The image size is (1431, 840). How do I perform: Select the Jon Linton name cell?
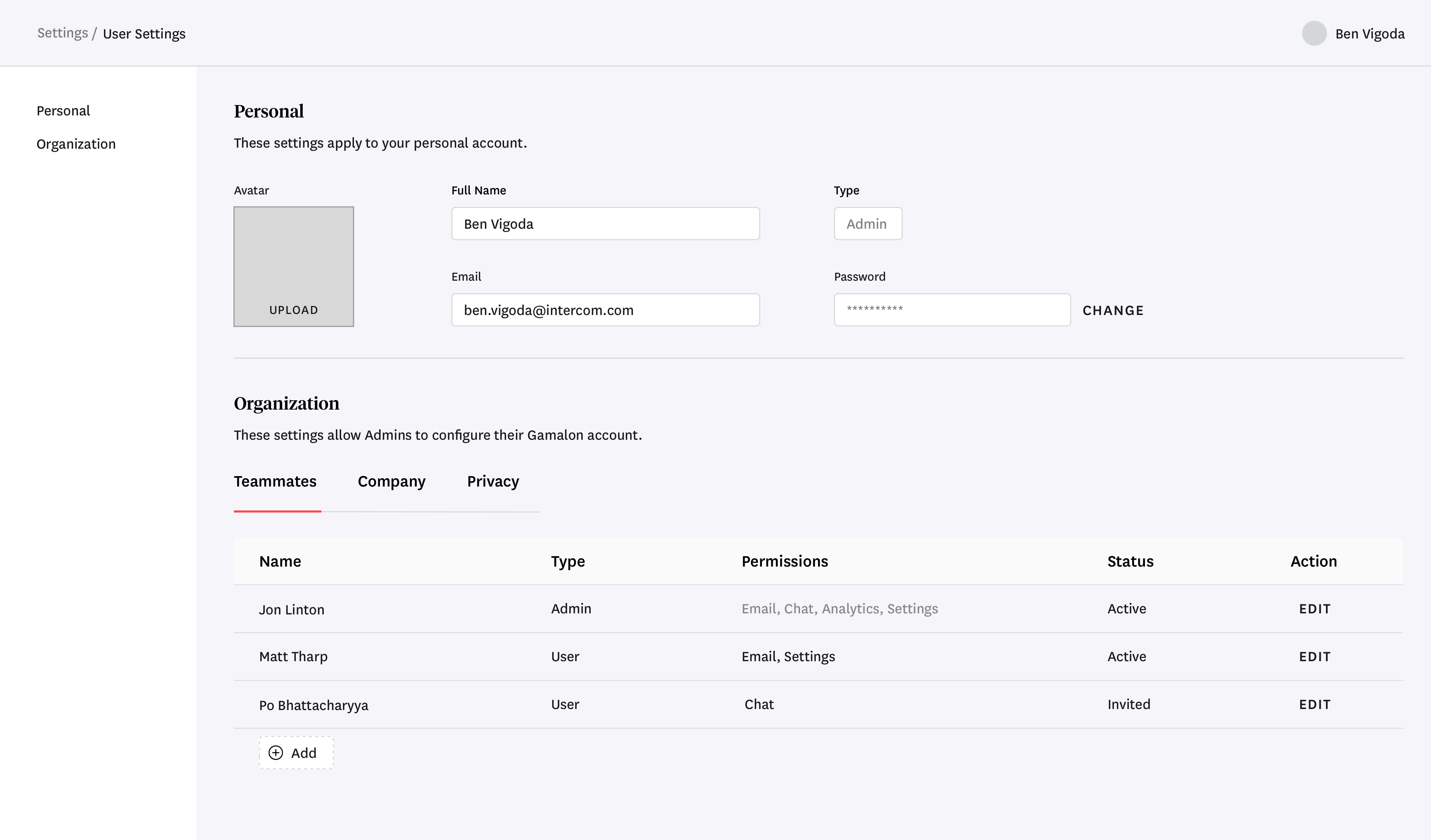[x=291, y=610]
